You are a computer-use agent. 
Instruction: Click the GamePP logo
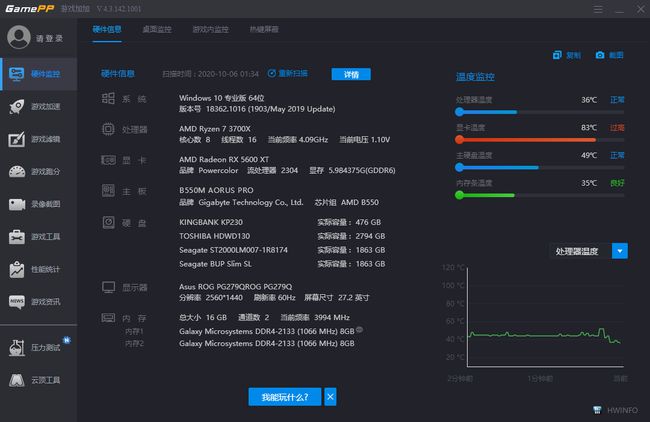(29, 9)
